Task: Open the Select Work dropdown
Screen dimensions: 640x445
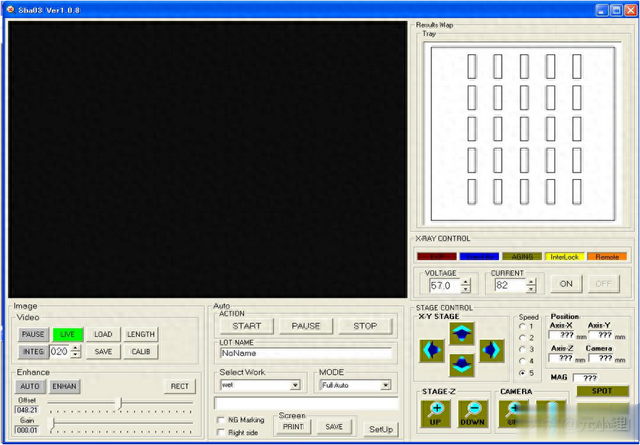Action: (295, 385)
